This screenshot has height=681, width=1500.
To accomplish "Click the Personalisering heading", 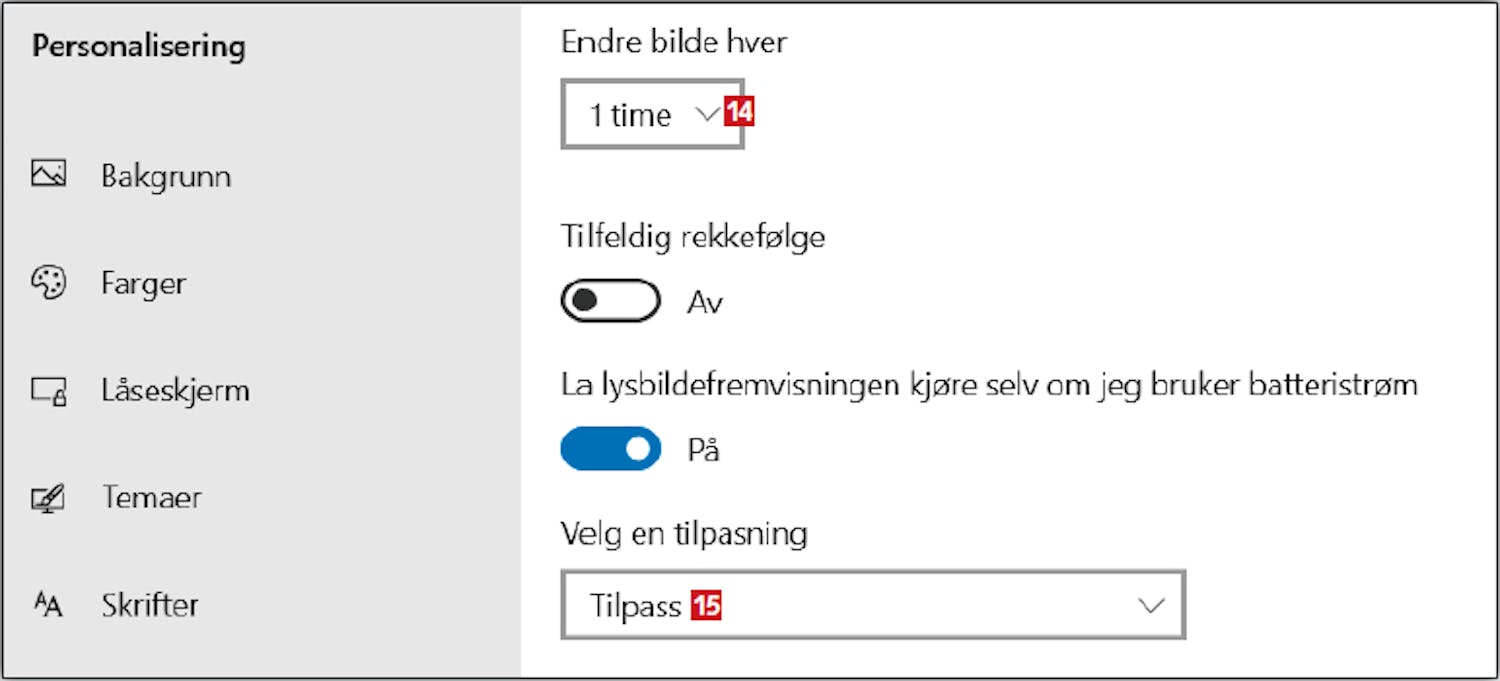I will click(x=138, y=47).
